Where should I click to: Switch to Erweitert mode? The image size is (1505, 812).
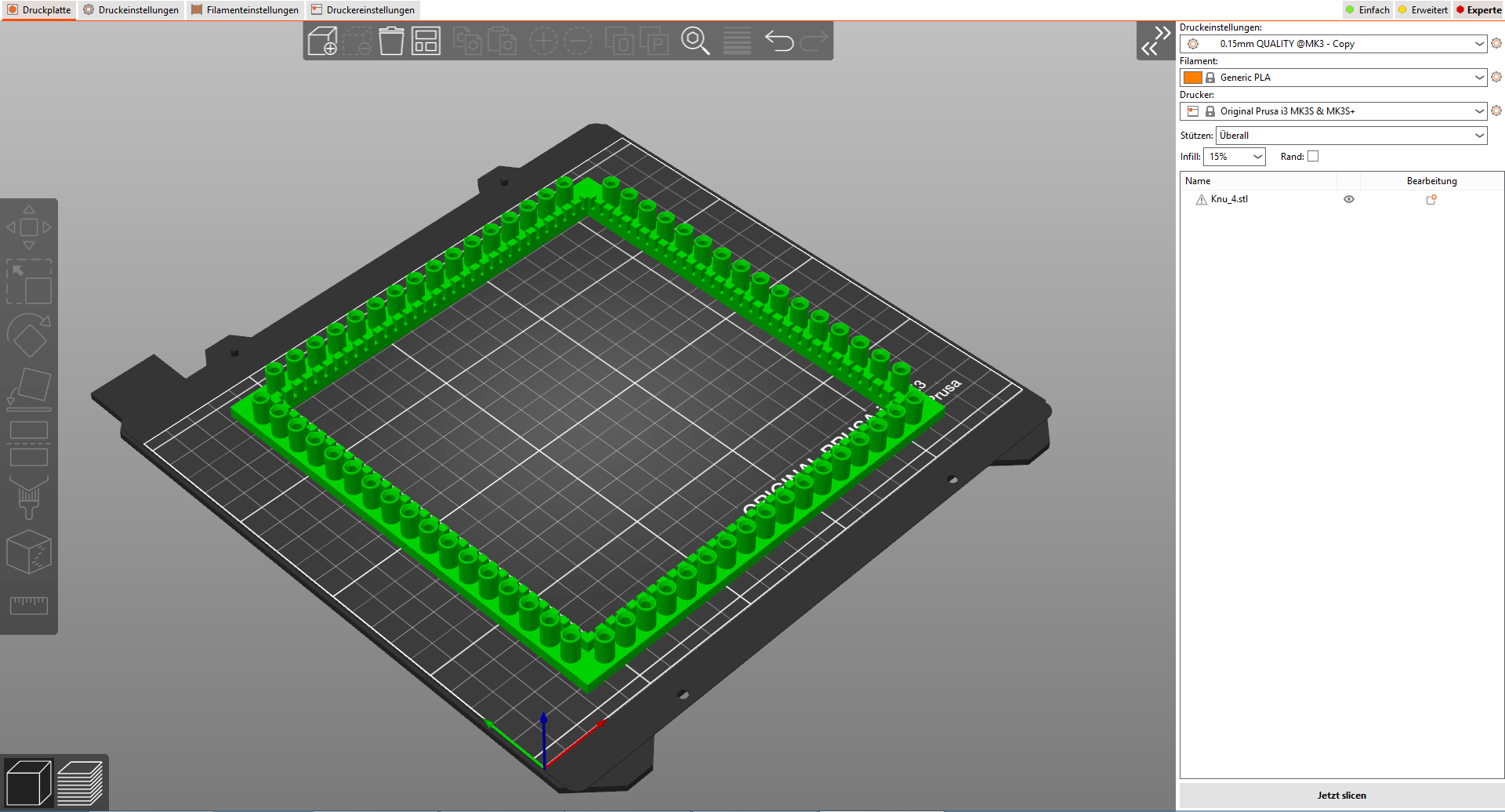click(x=1423, y=10)
